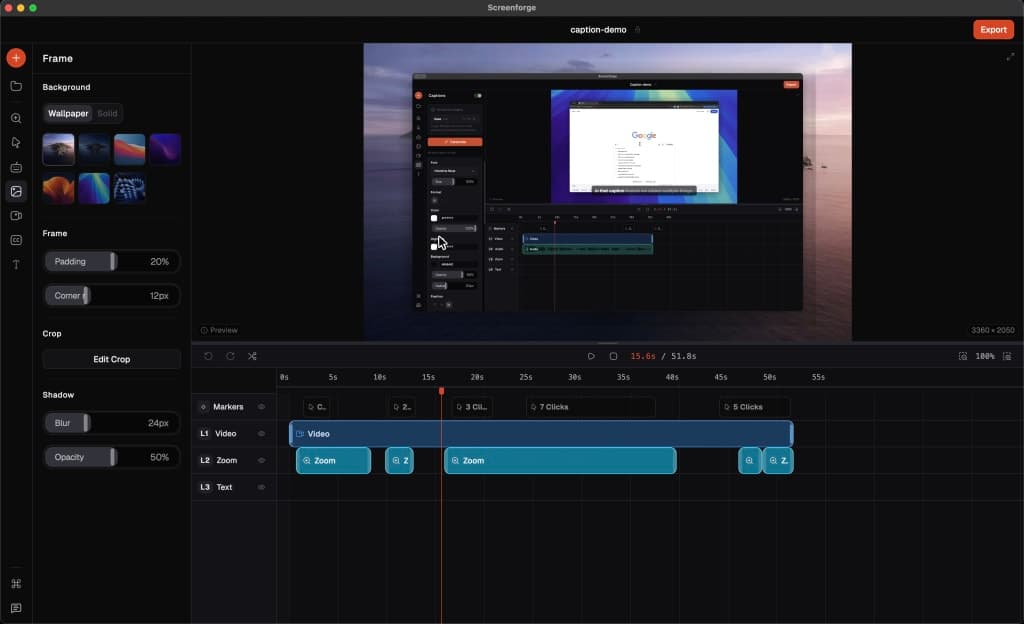Click the 3360 × 2050 resolution label

pos(993,330)
